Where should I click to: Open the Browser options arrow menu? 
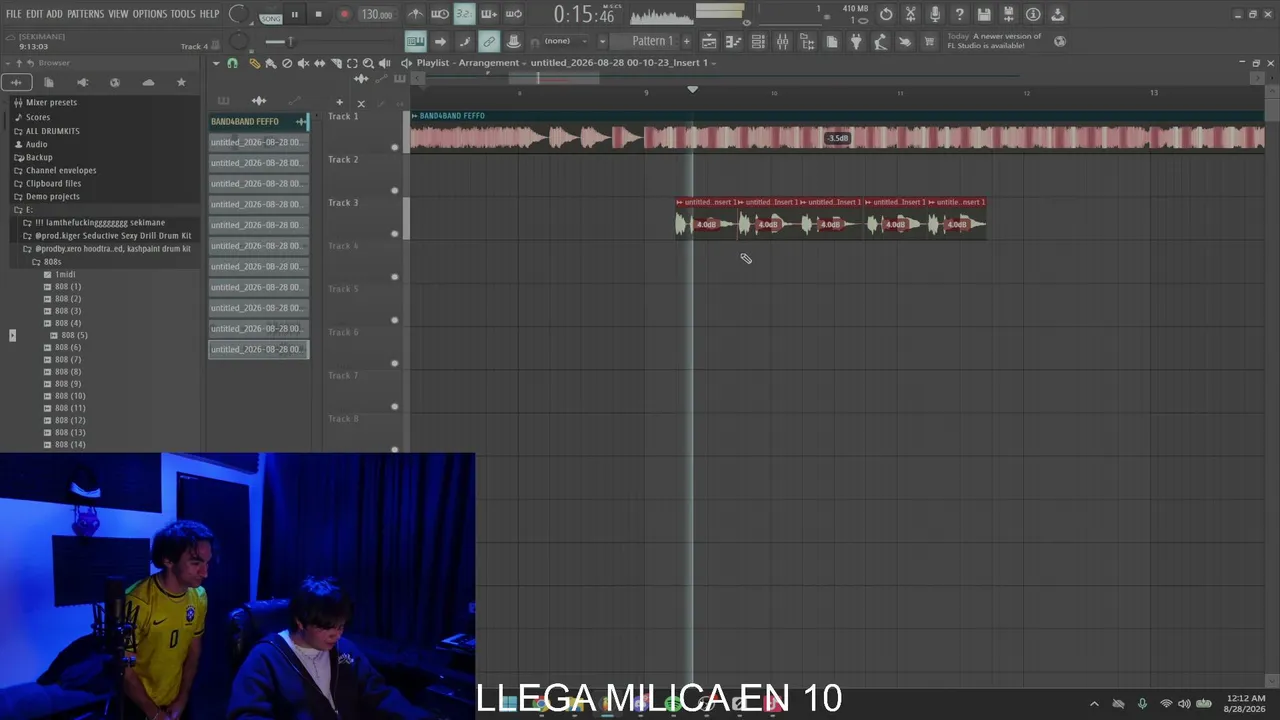7,63
